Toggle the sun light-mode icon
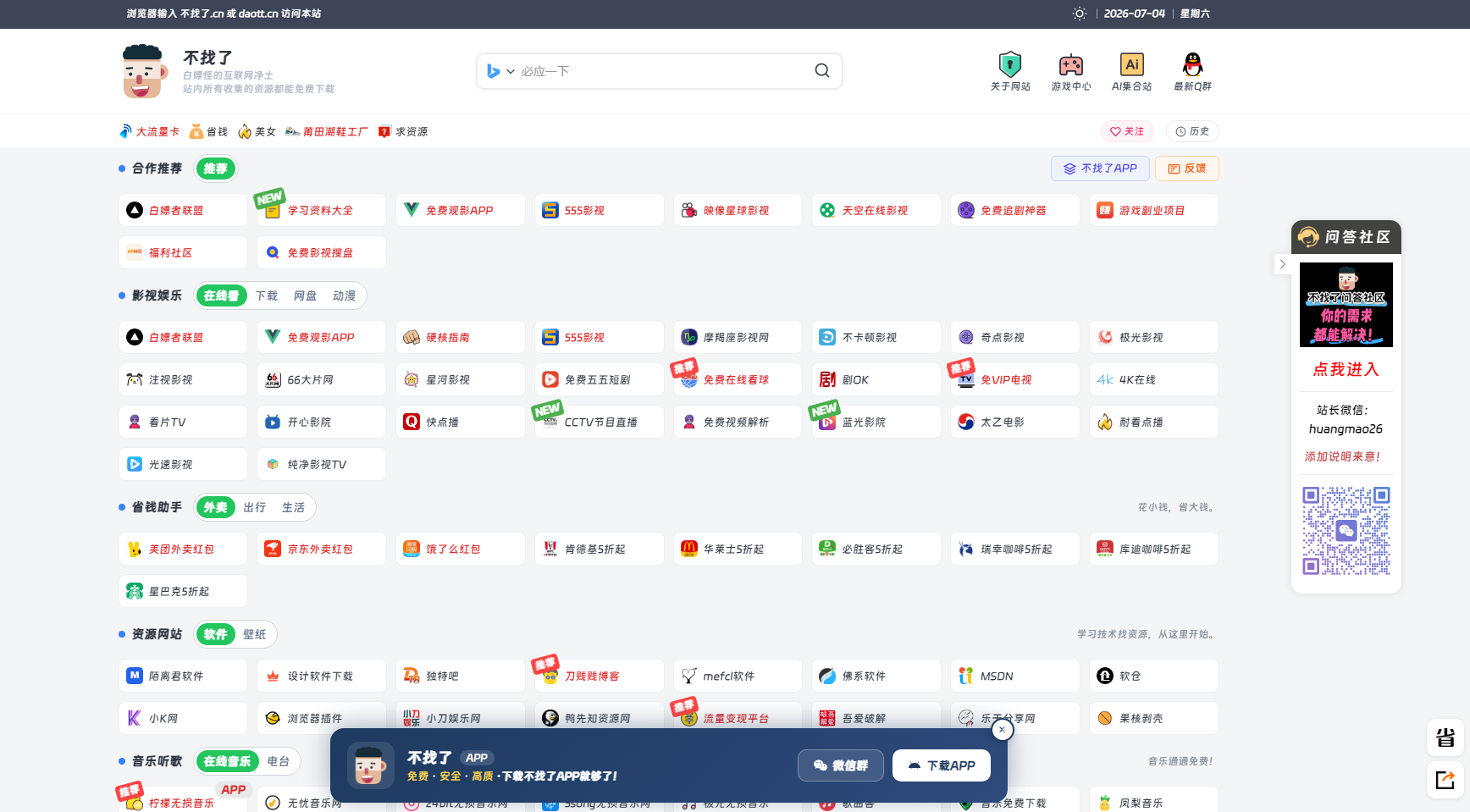 [1079, 14]
